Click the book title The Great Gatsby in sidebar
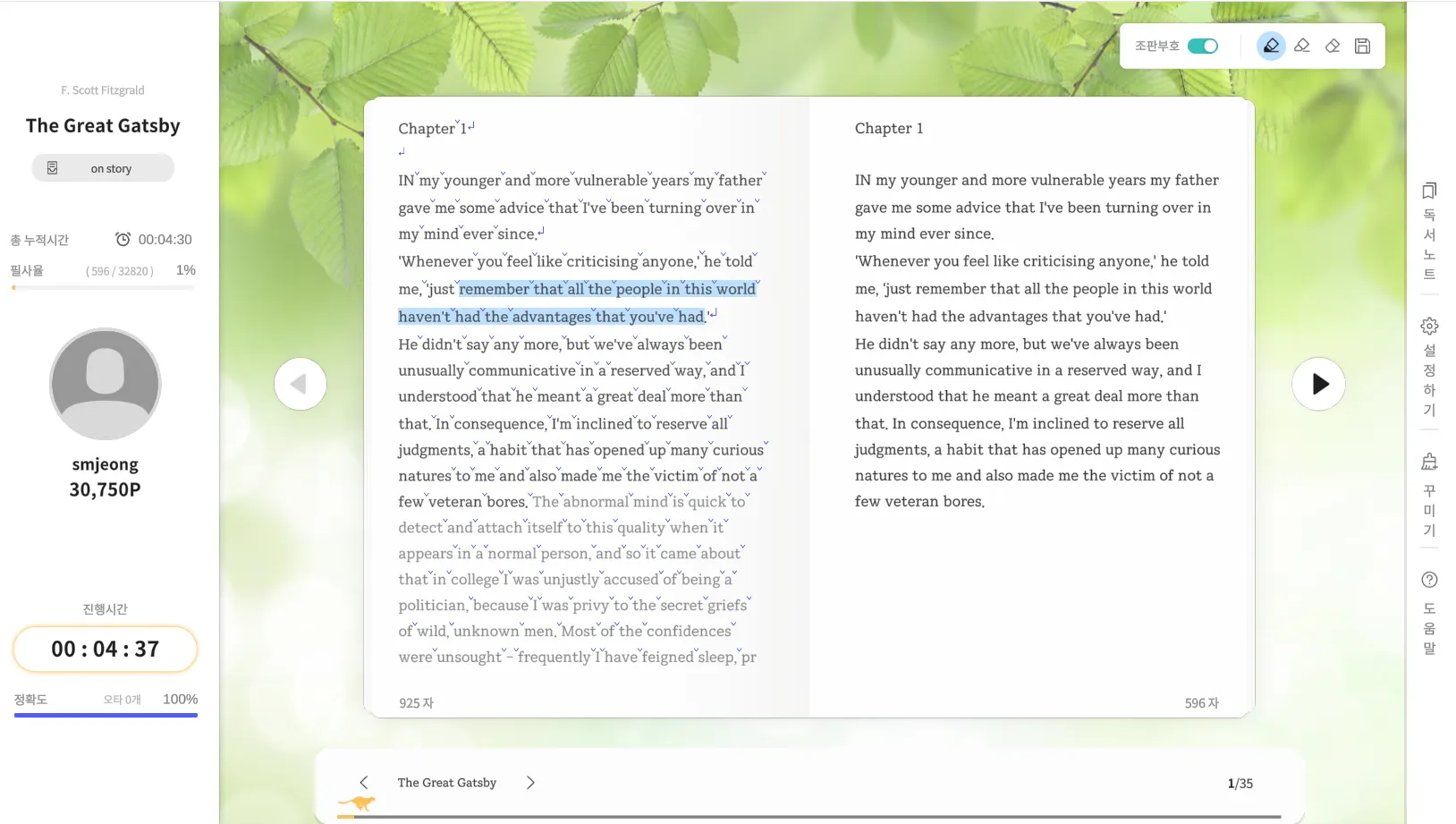 [x=103, y=126]
